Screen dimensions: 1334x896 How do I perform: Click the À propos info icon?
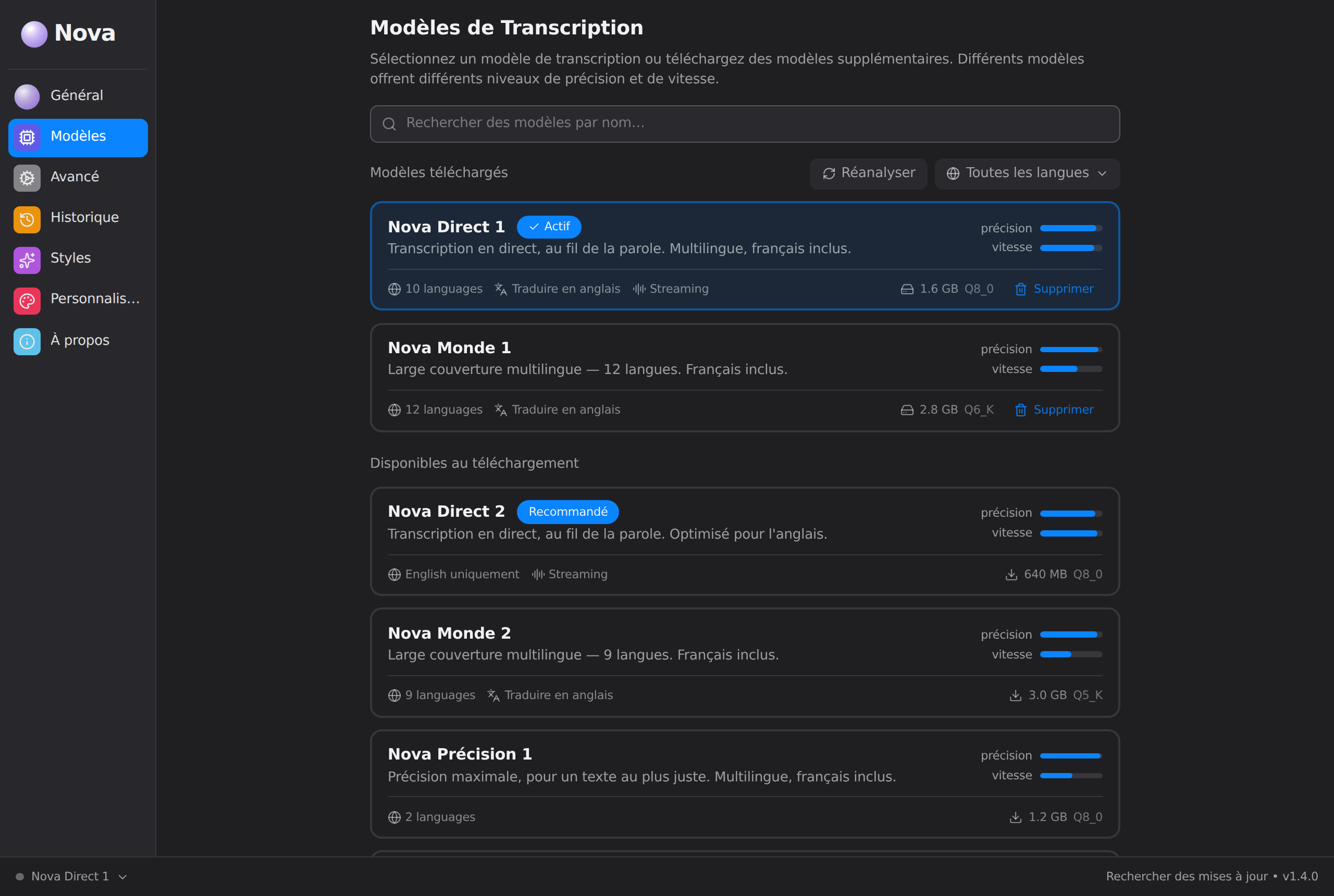27,341
